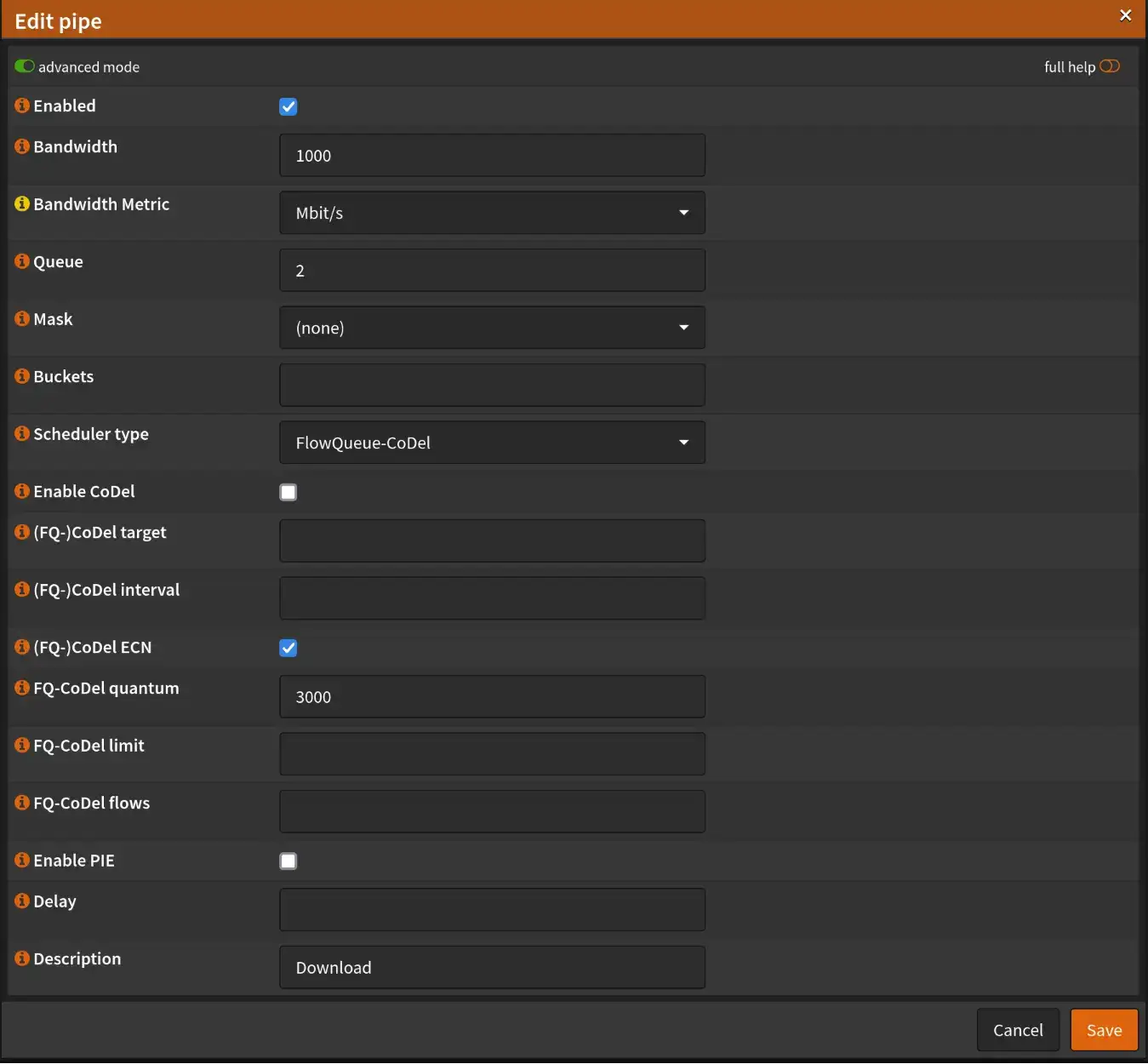Click the info icon next to Description
Viewport: 1148px width, 1064px height.
(22, 958)
